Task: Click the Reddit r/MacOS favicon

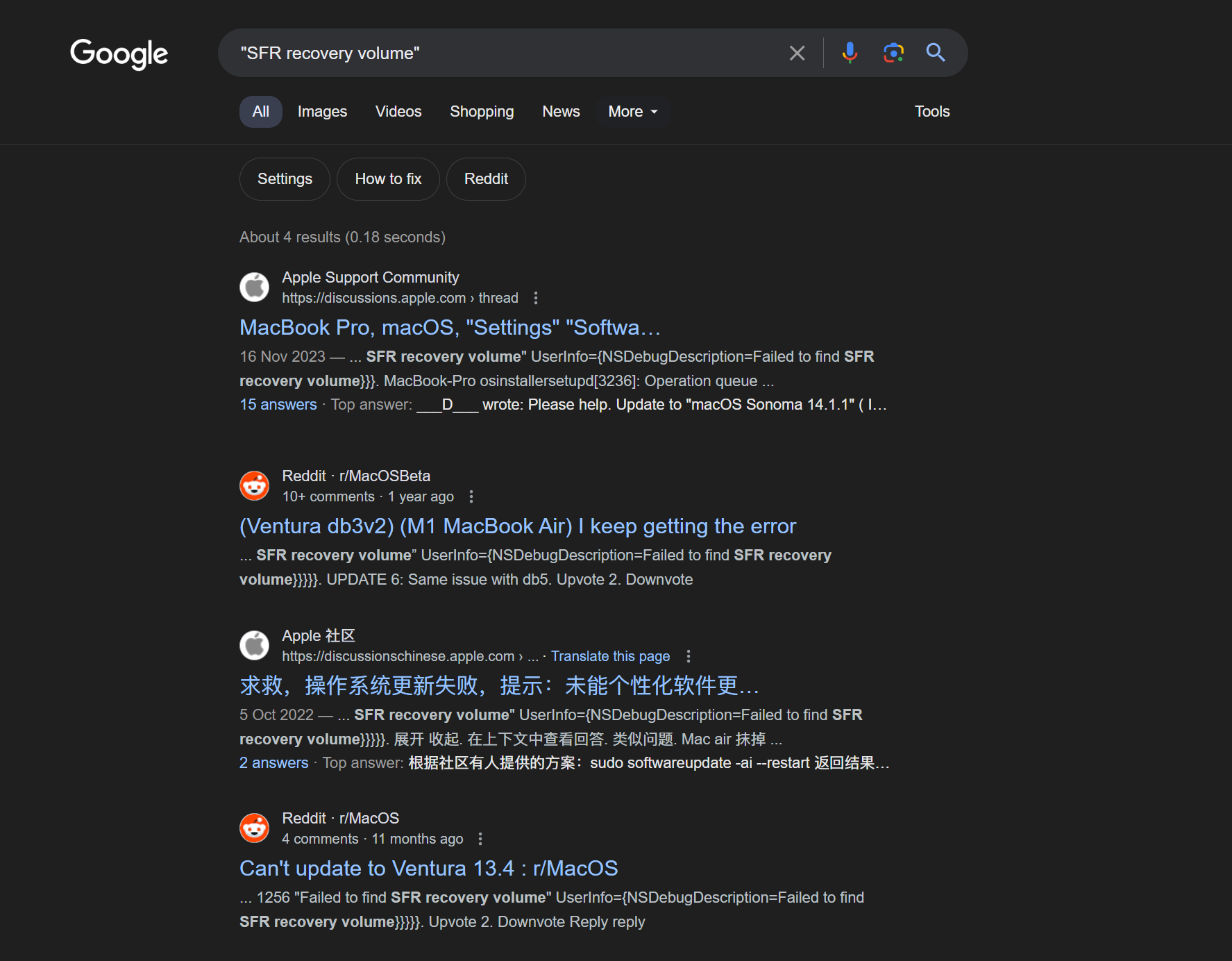Action: point(254,828)
